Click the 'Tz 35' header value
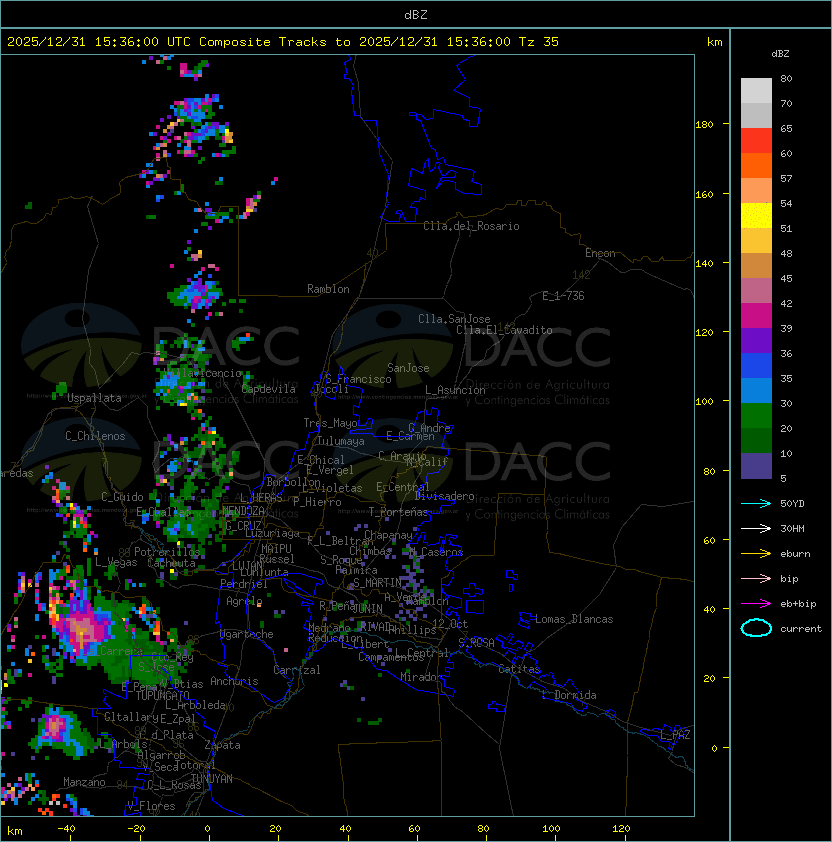Image resolution: width=832 pixels, height=842 pixels. click(539, 42)
